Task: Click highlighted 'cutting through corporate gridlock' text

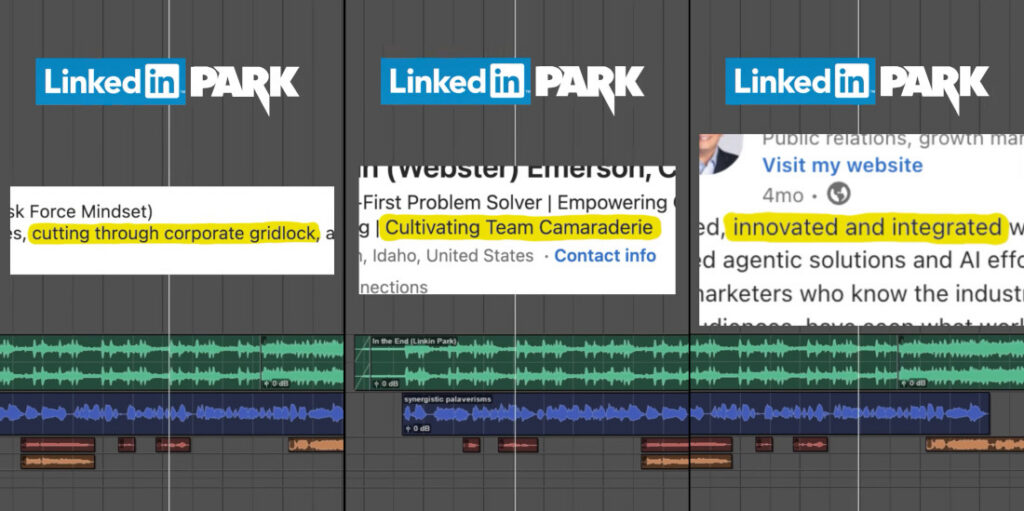Action: (x=174, y=233)
